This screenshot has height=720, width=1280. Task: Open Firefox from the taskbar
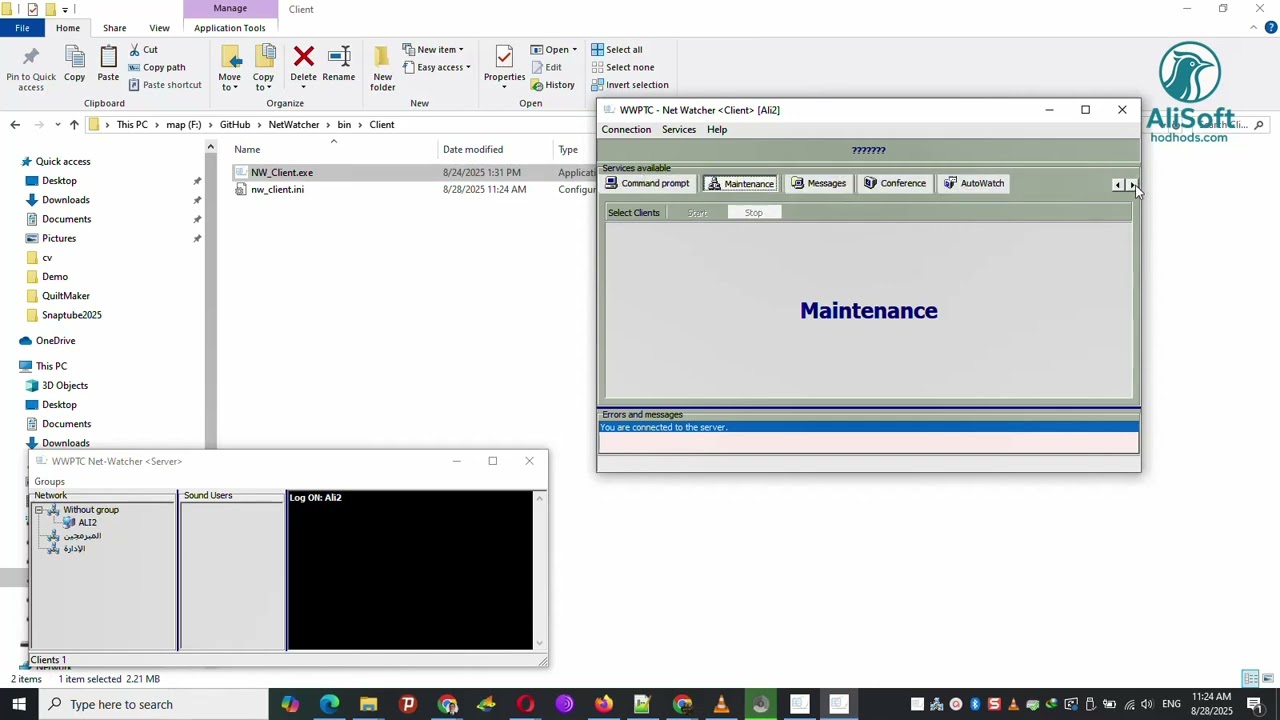[604, 704]
